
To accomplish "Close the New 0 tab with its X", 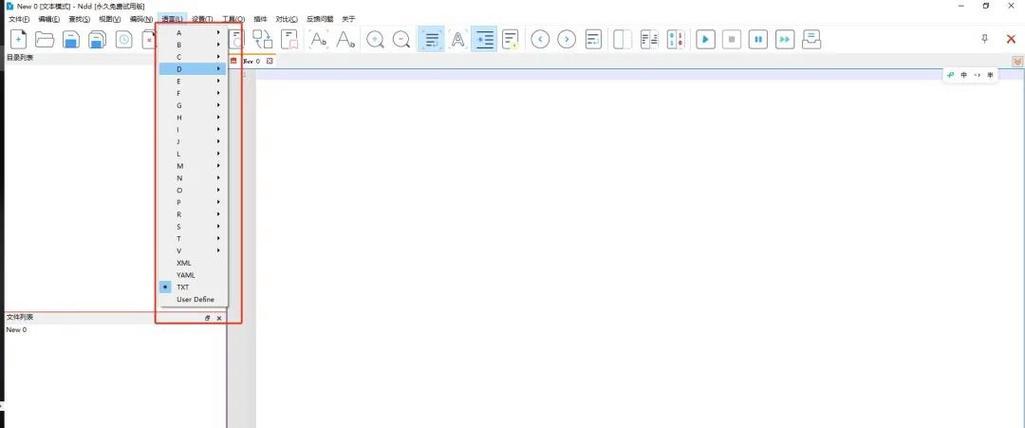I will pos(269,61).
